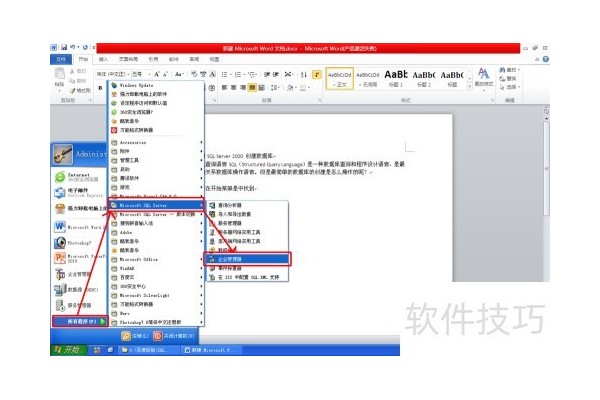Open the 文件 File tab
The image size is (600, 400).
pos(61,59)
